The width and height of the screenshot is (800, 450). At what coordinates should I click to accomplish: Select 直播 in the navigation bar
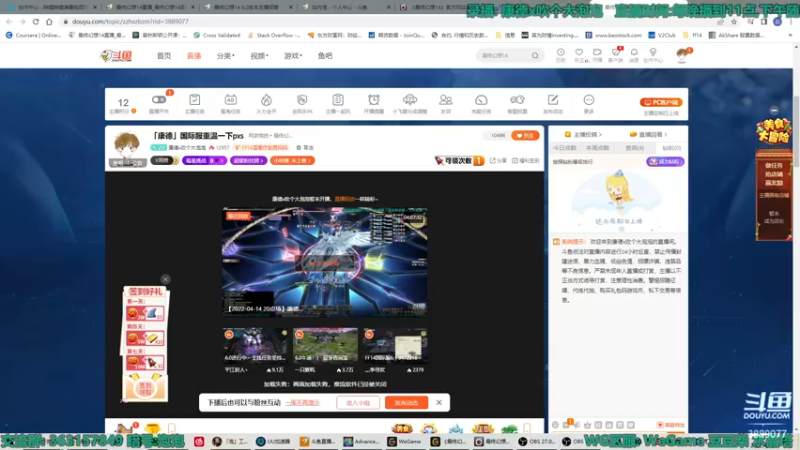[x=194, y=56]
